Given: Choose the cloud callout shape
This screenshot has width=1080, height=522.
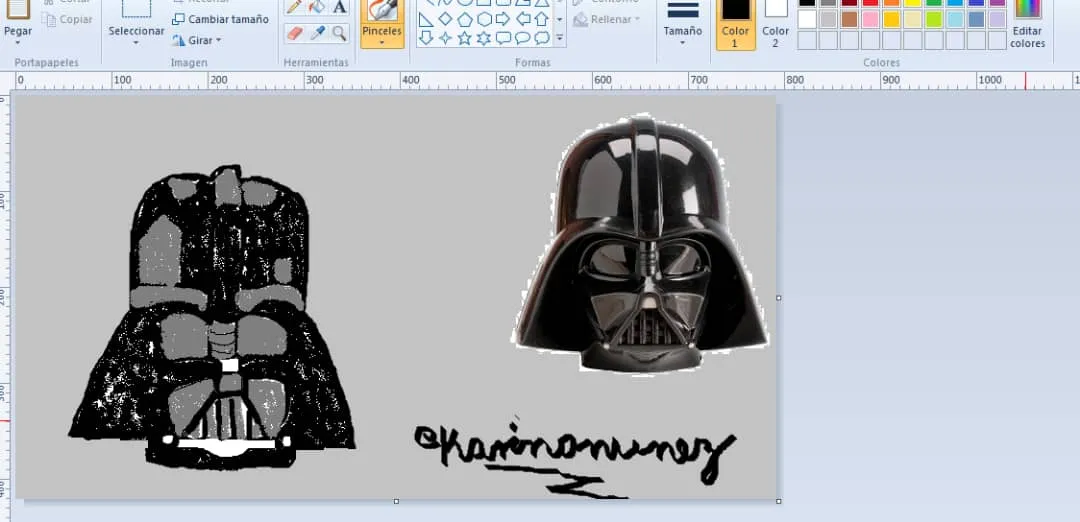Looking at the screenshot, I should click(542, 38).
